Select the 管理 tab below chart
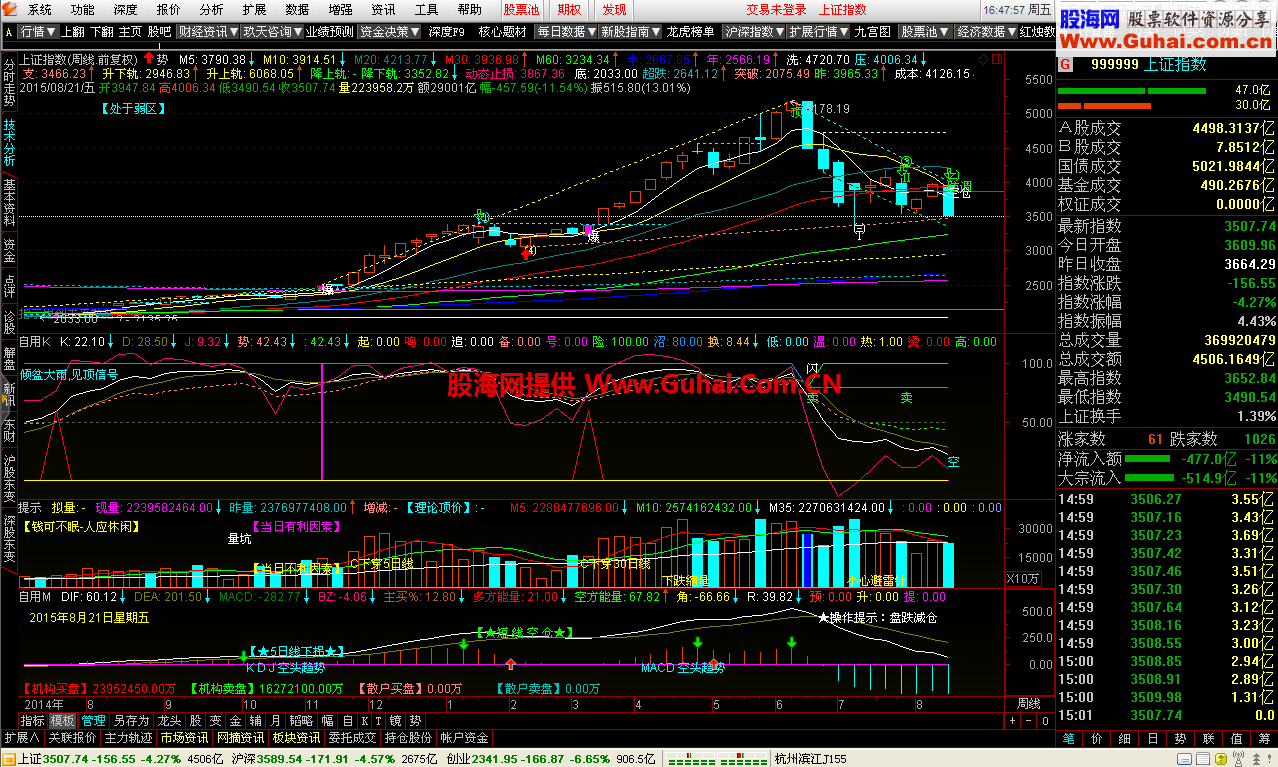The image size is (1278, 767). pyautogui.click(x=94, y=720)
